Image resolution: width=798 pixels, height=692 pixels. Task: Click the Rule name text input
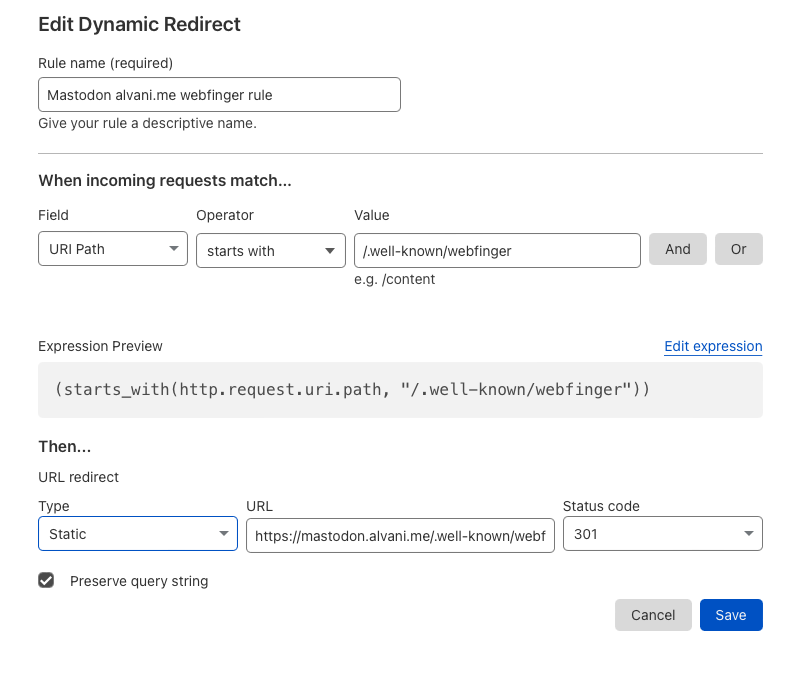tap(219, 95)
